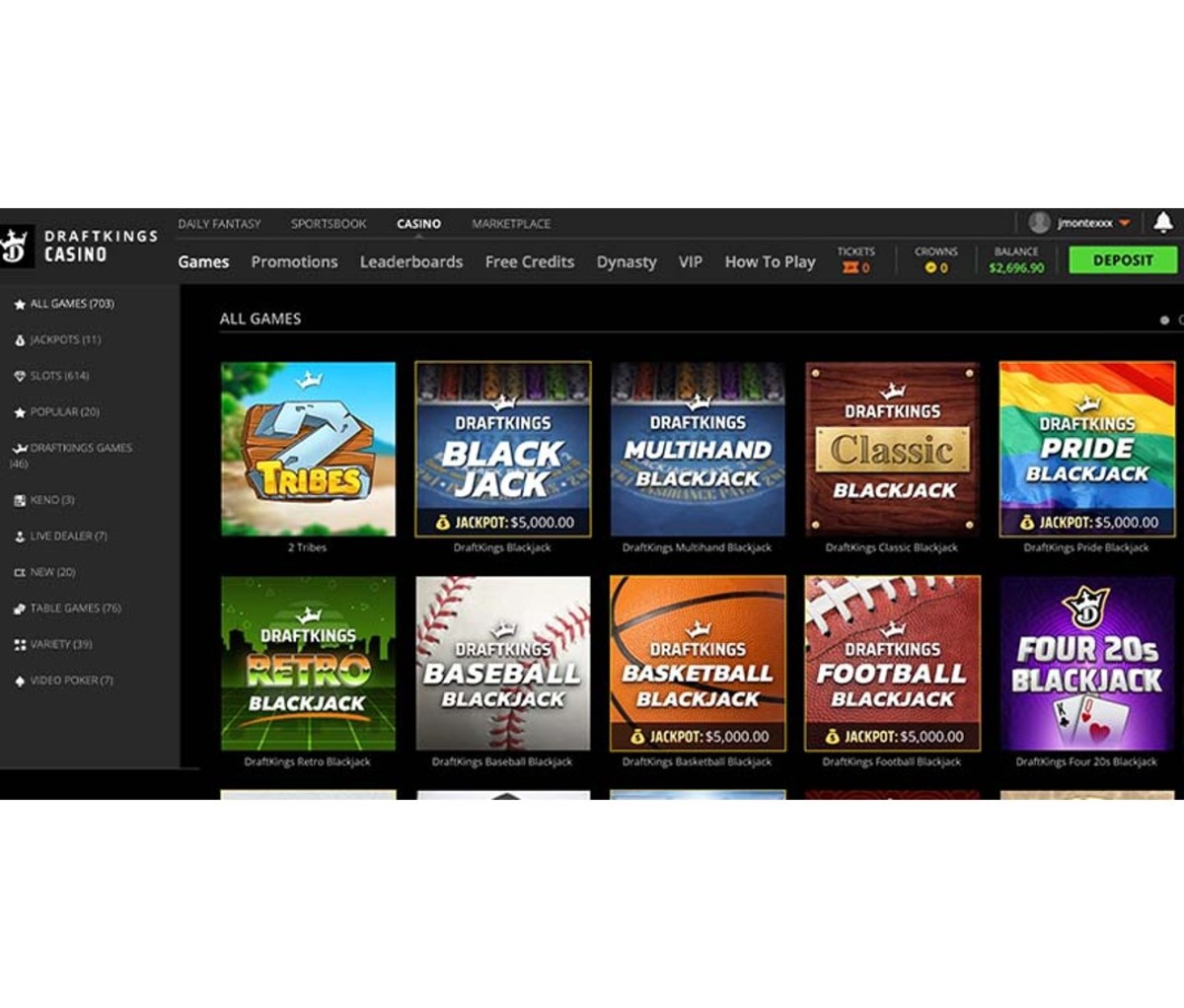This screenshot has height=1008, width=1184.
Task: Filter by Popular (20)
Action: (64, 412)
